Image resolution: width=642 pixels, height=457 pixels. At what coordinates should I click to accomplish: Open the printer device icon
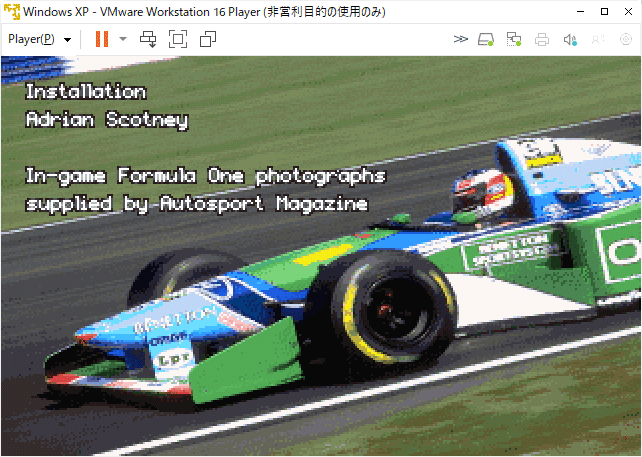542,40
